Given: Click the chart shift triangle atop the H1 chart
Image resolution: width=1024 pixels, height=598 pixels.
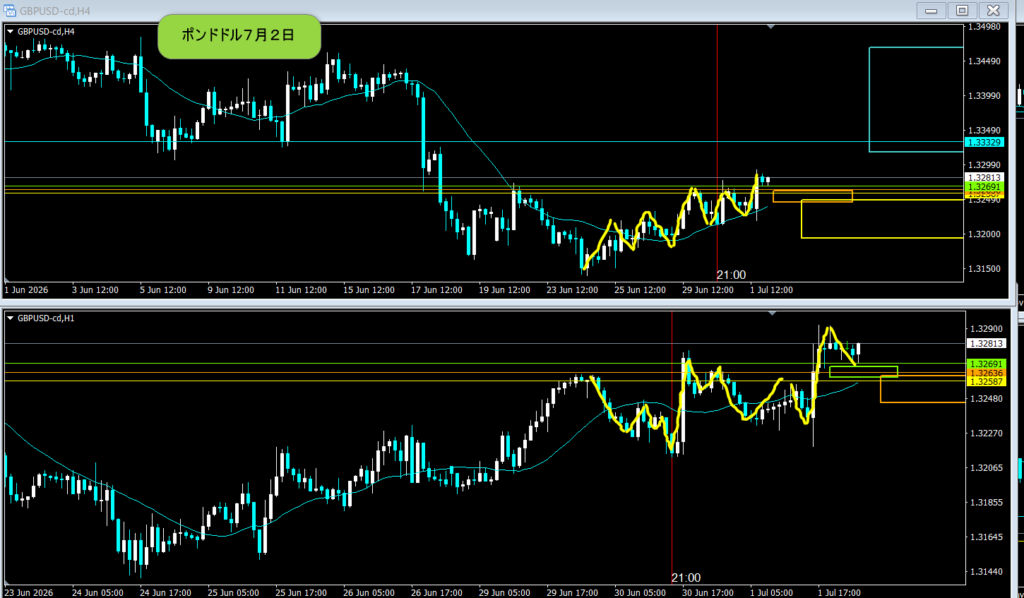Looking at the screenshot, I should 773,314.
